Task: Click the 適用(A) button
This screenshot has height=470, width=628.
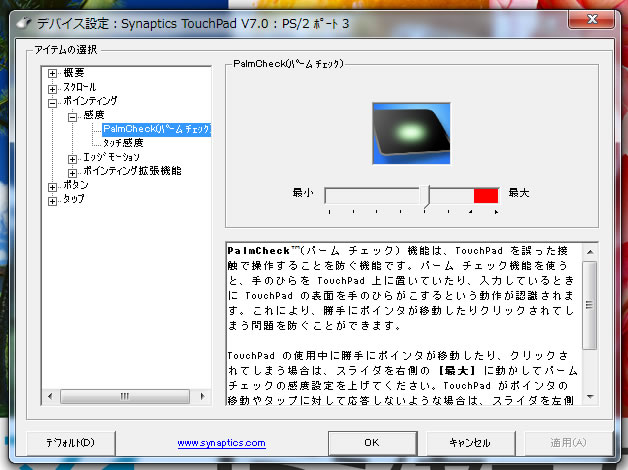Action: (568, 443)
